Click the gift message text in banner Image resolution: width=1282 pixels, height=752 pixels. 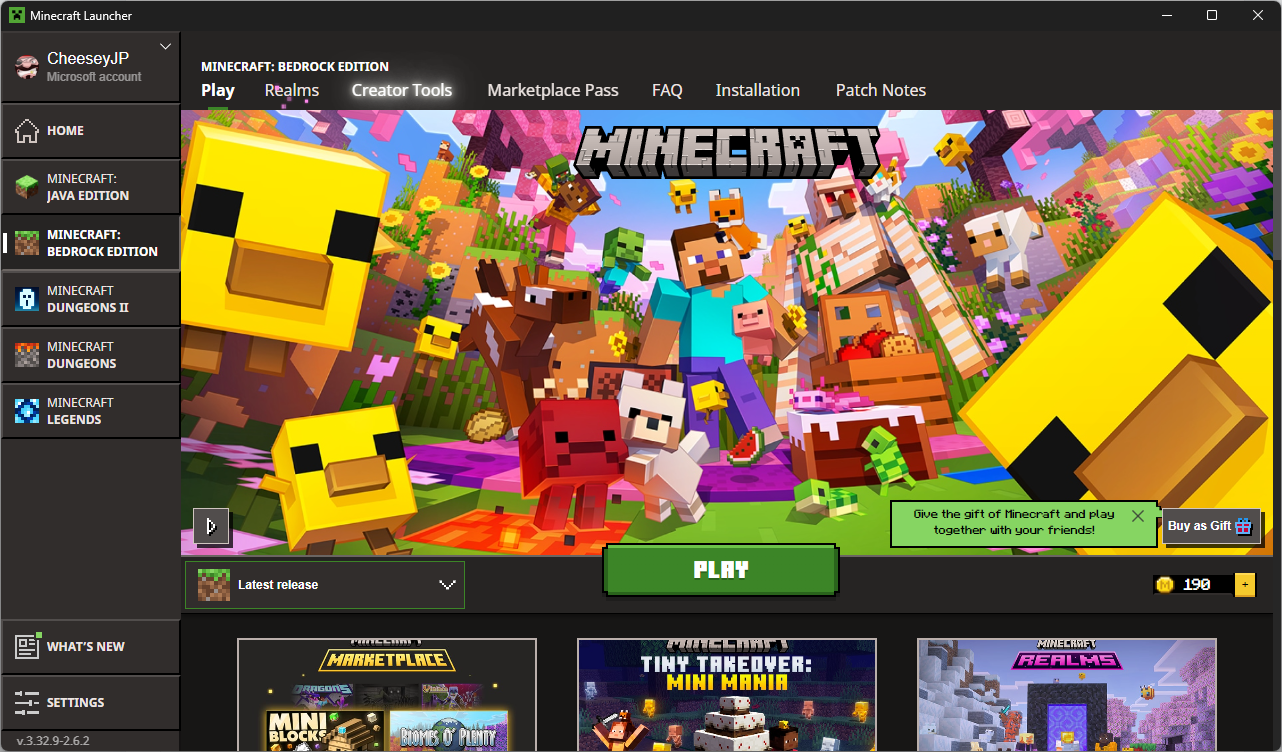[x=1014, y=522]
